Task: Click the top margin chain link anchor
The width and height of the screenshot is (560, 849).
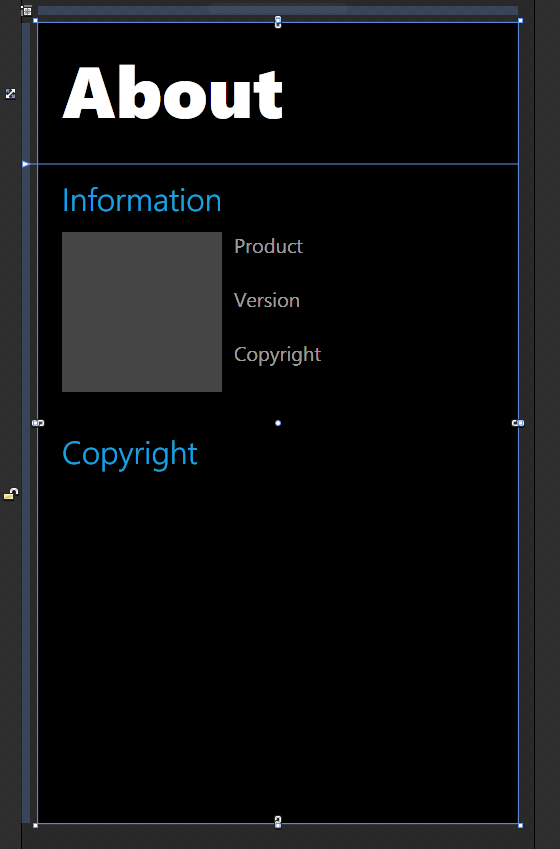Action: pyautogui.click(x=278, y=22)
